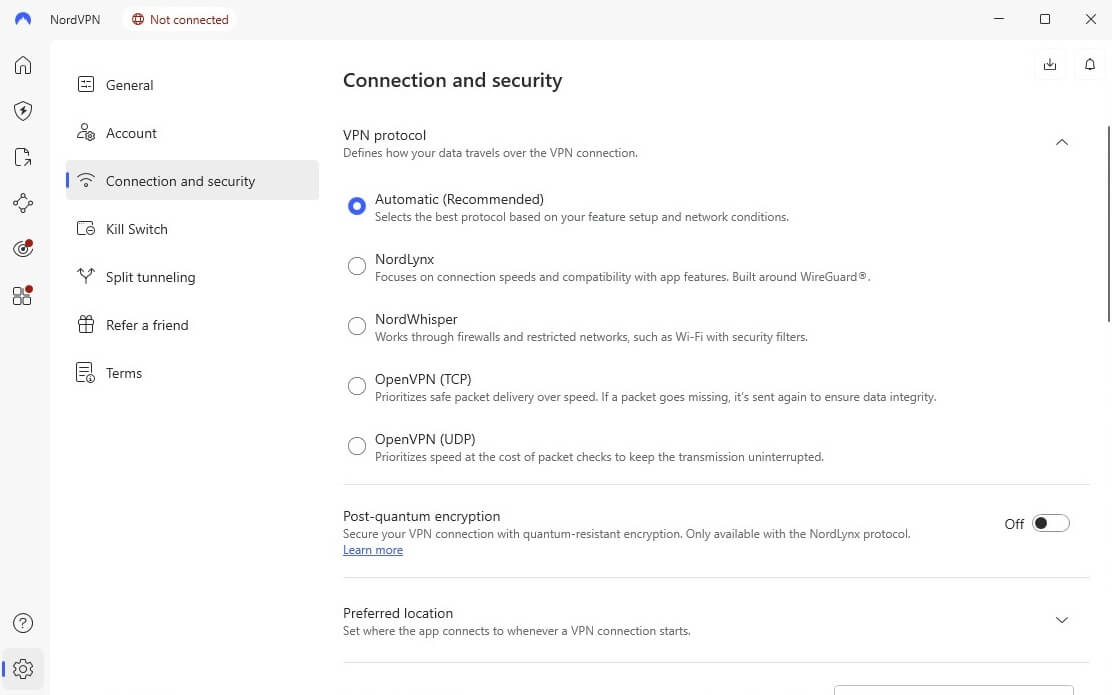The height and width of the screenshot is (695, 1112).
Task: Open the download updates icon
Action: click(x=1050, y=65)
